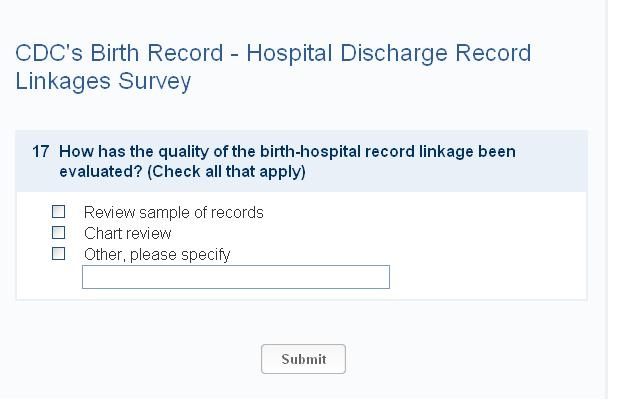
Task: Click the 'Review sample of records' label
Action: coord(174,212)
